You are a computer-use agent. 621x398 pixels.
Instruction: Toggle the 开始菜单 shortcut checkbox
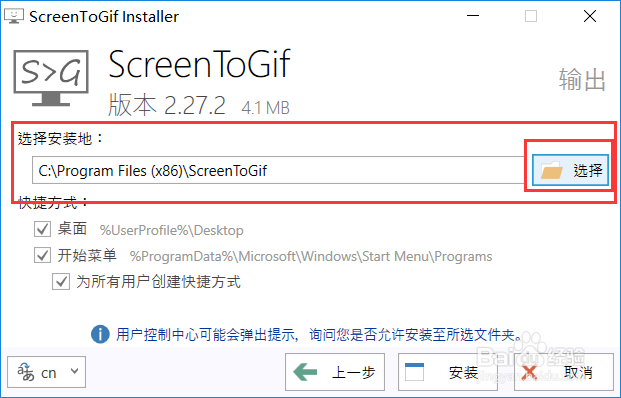[42, 255]
